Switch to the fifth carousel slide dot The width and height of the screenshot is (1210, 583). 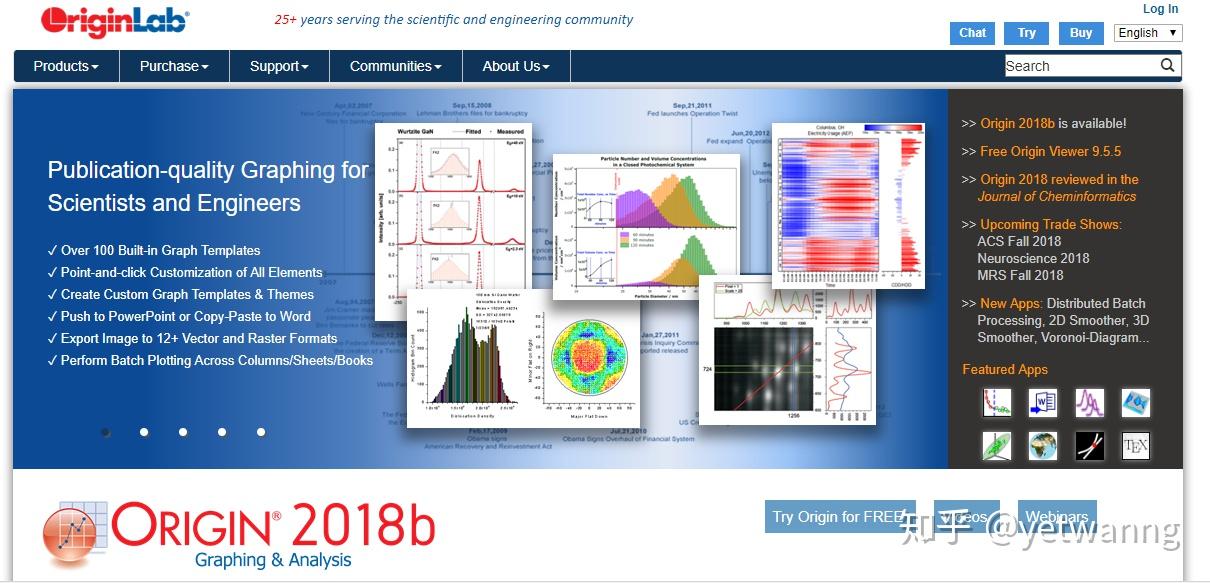click(261, 432)
